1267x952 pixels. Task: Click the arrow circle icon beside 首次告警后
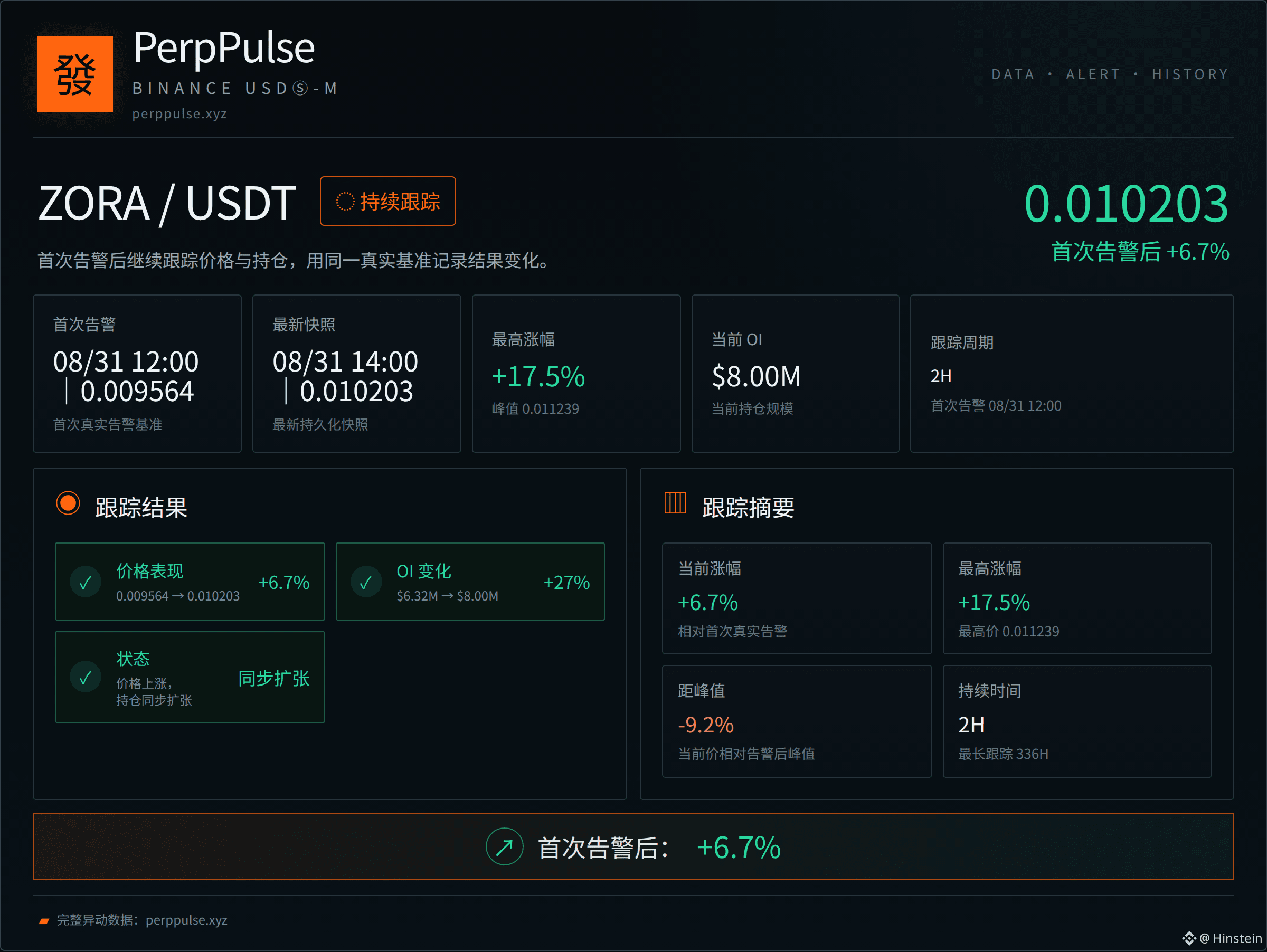(504, 846)
